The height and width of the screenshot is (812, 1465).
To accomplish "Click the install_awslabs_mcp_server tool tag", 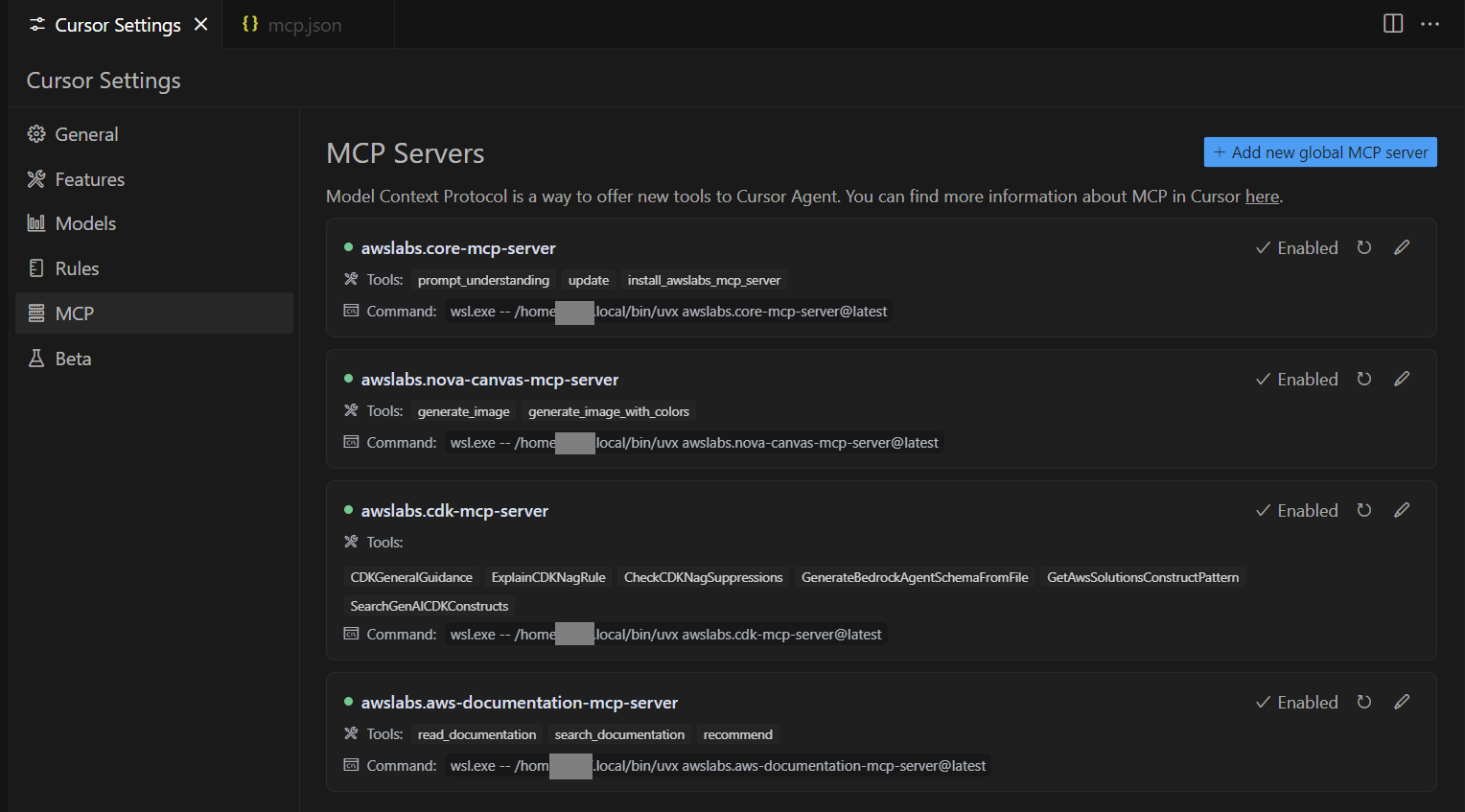I will click(704, 280).
